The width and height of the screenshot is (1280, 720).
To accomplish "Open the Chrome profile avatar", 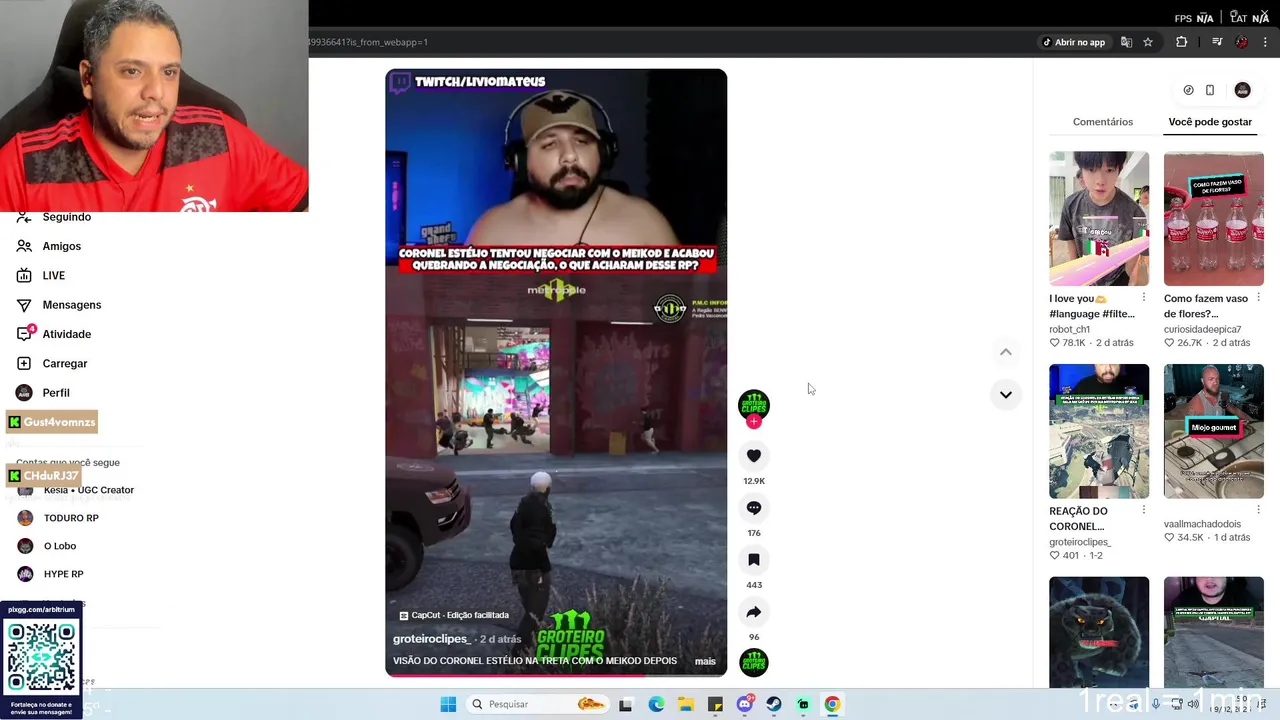I will coord(1241,42).
